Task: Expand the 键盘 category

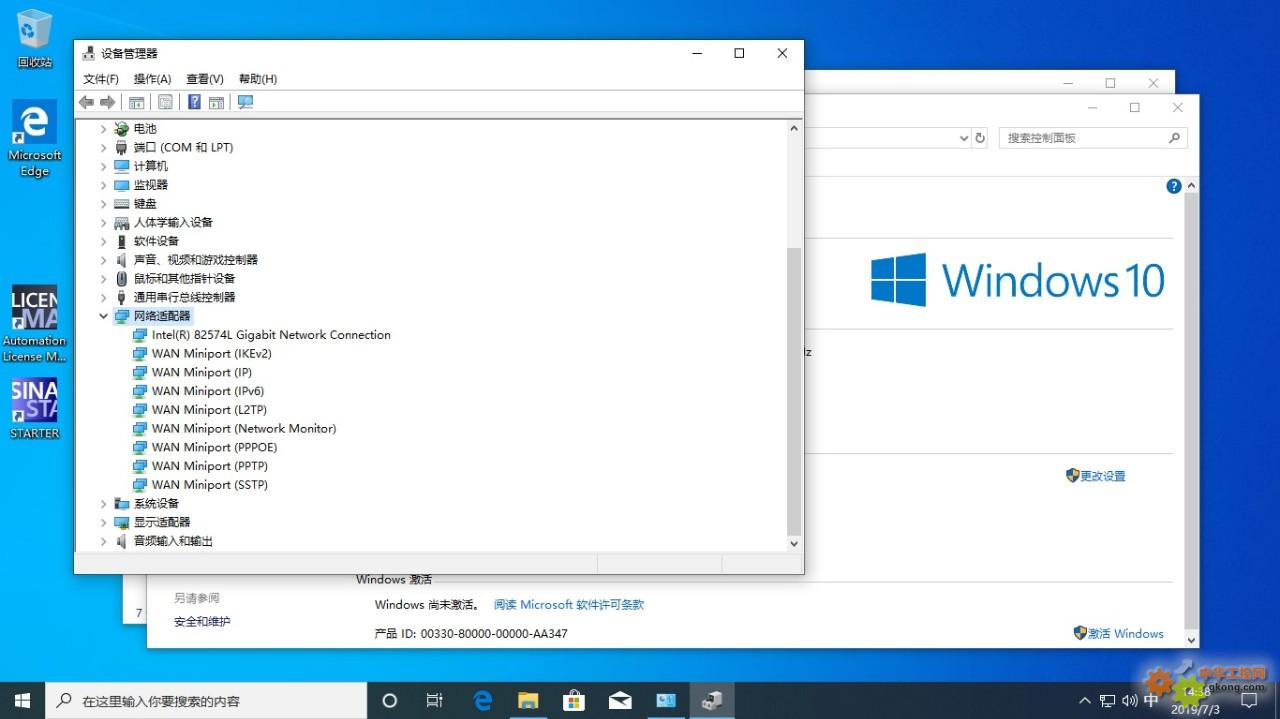Action: point(103,204)
